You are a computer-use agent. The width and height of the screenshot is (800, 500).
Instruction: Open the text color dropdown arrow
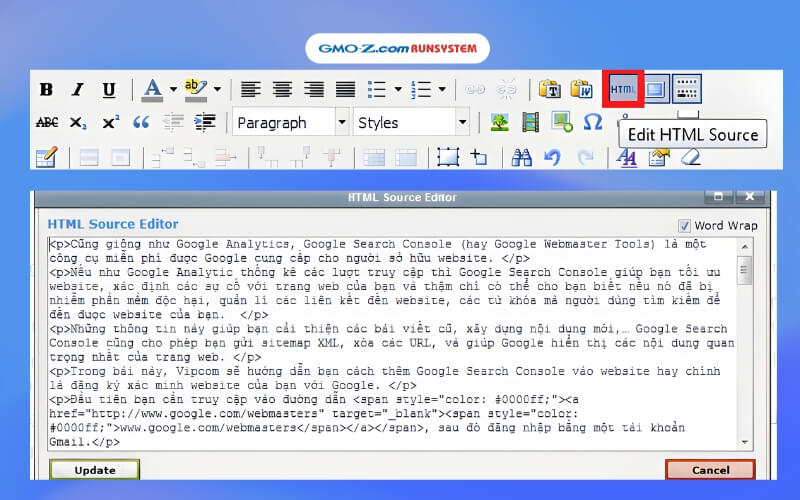click(x=172, y=89)
